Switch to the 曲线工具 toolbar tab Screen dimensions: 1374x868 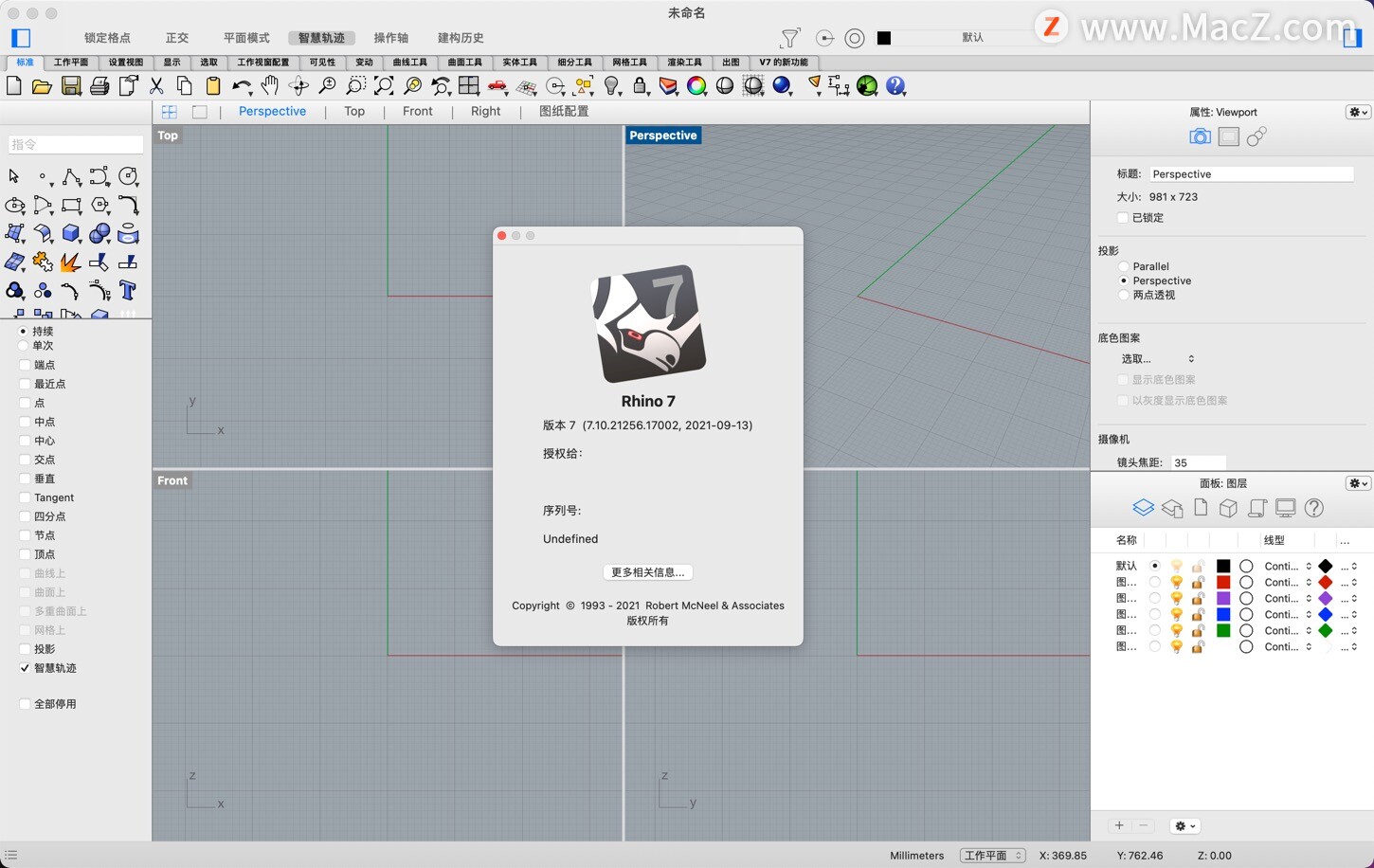(410, 63)
